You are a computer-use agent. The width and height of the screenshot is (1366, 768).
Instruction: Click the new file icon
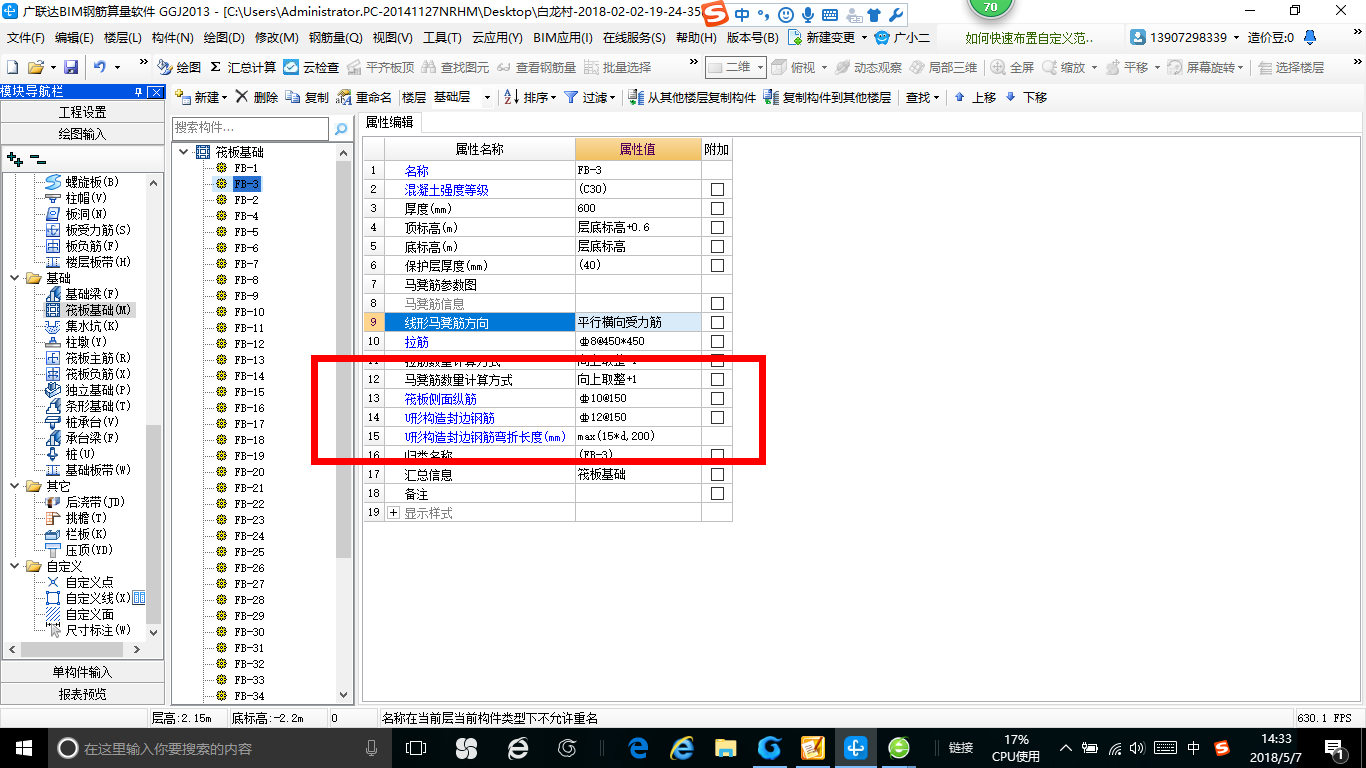point(12,67)
